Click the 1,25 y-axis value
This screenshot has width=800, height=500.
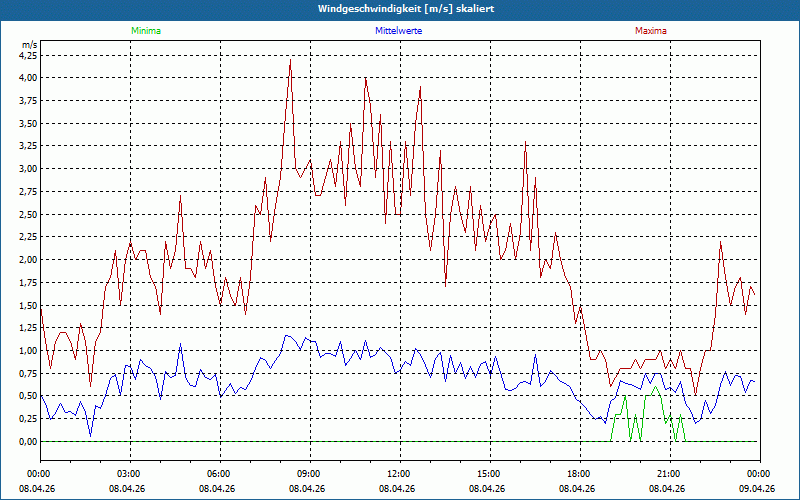click(29, 328)
